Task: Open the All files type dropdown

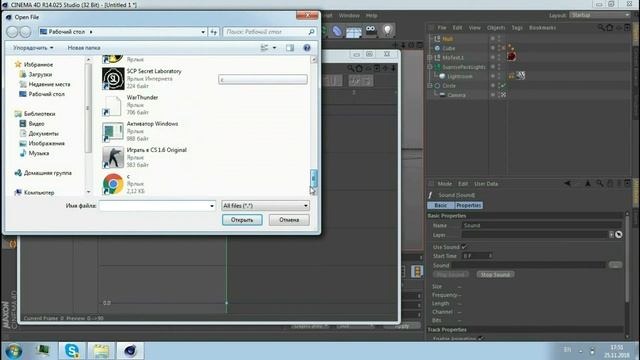Action: 265,206
